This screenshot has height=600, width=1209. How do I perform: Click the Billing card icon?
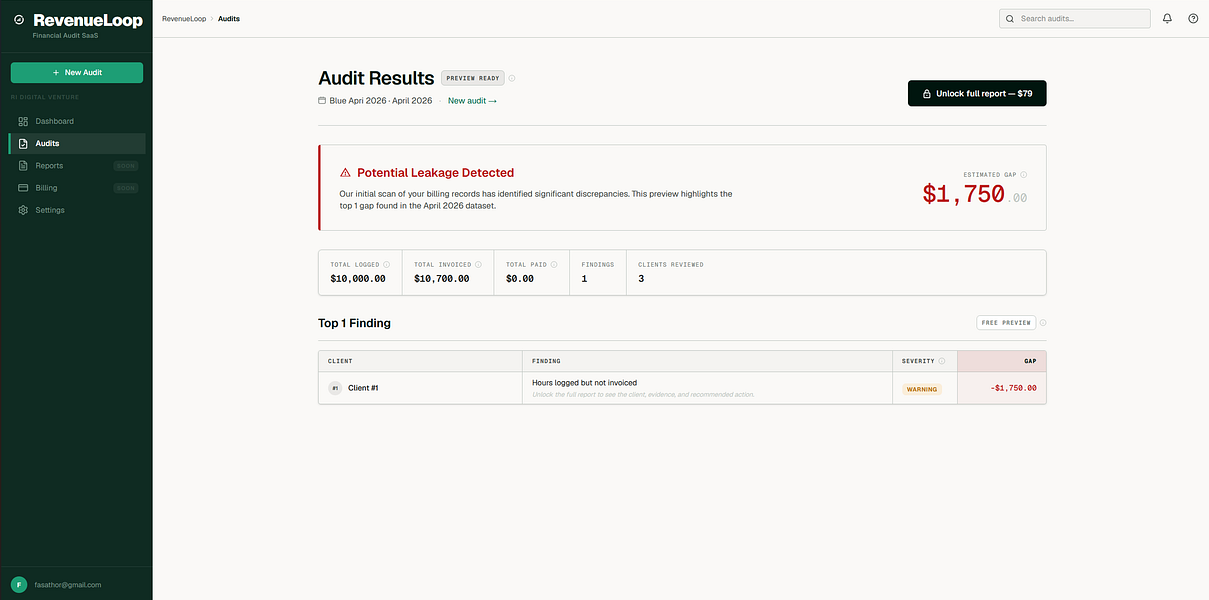23,188
